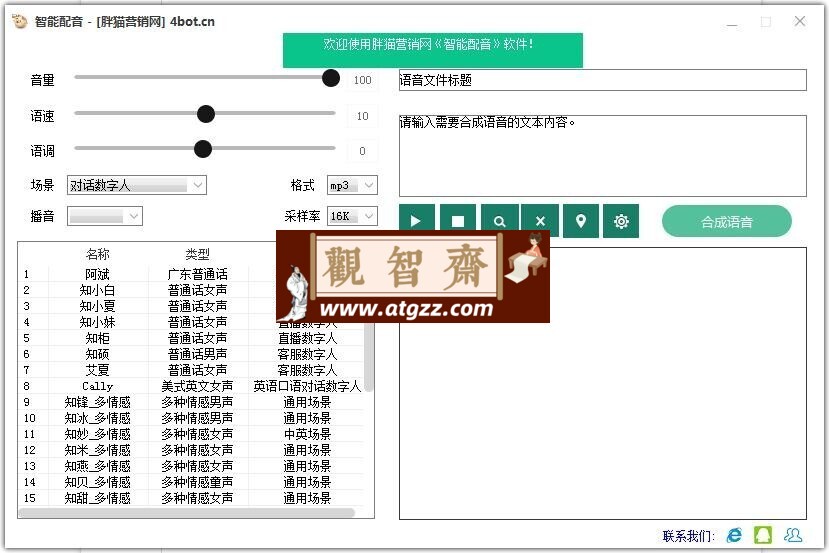Click the speed value box showing 10
The width and height of the screenshot is (829, 553).
(363, 116)
